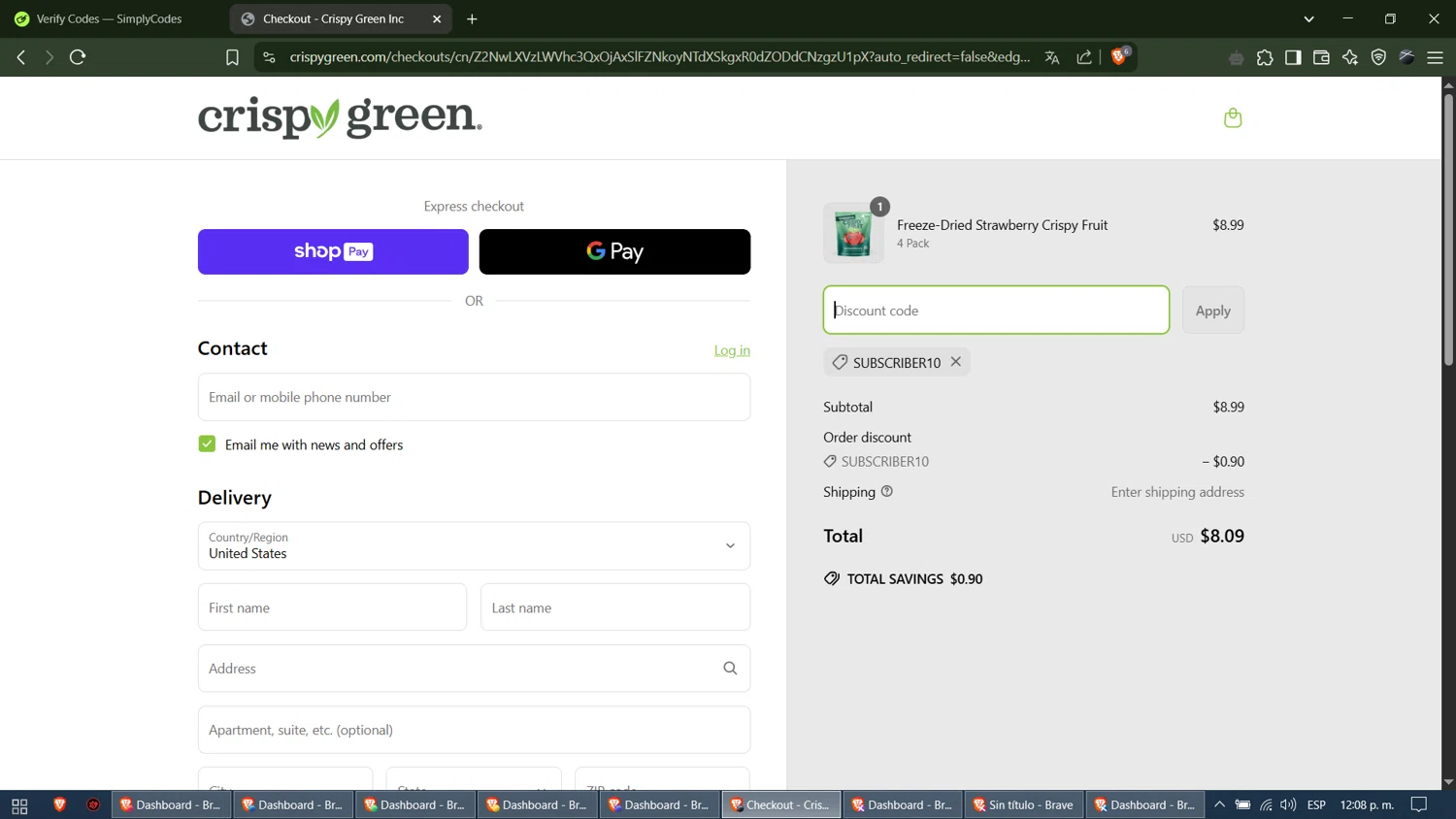This screenshot has height=819, width=1456.
Task: Click the share page icon
Action: [1084, 57]
